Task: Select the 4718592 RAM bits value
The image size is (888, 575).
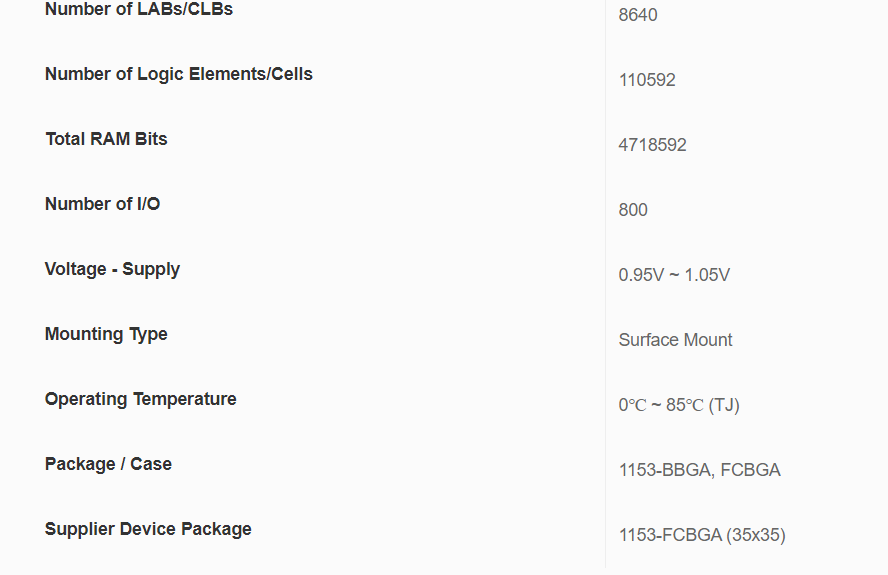Action: pos(652,145)
